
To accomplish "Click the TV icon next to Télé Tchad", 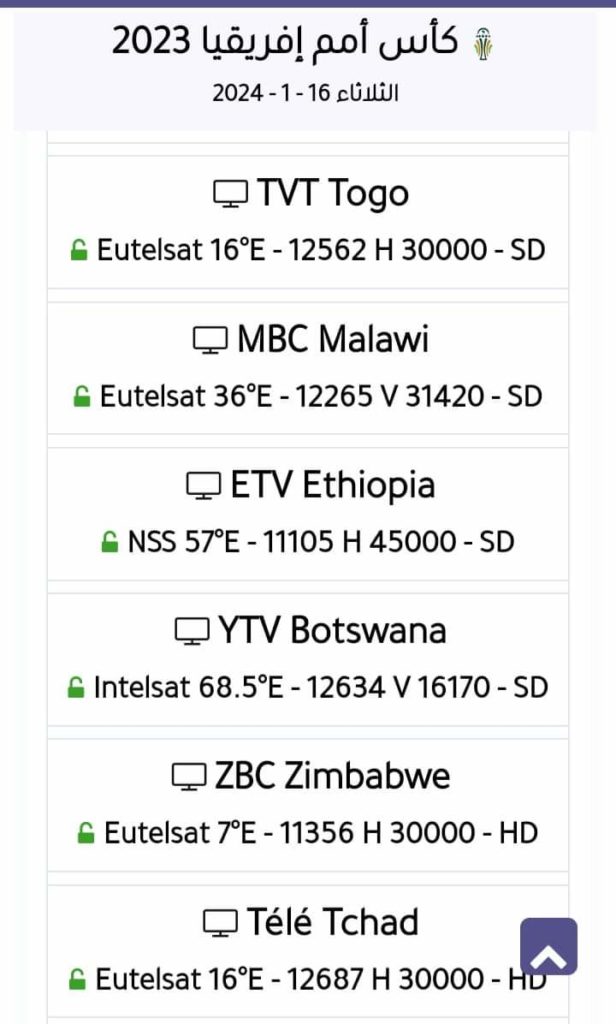I will [x=221, y=922].
